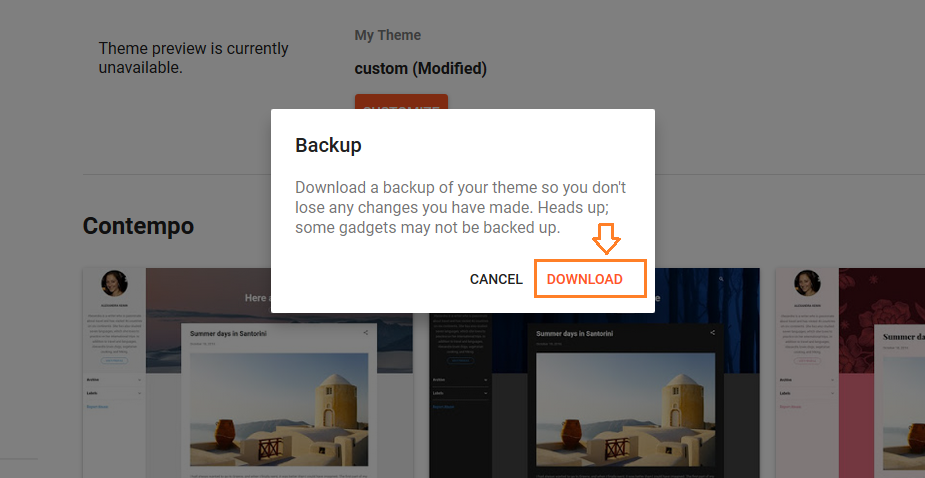Click the partially hidden orange Customize button
This screenshot has width=925, height=478.
coord(401,102)
